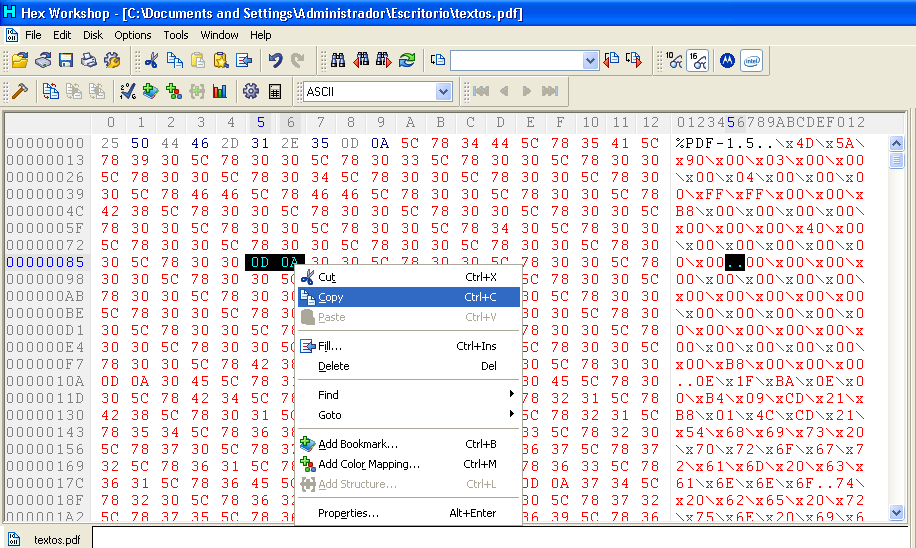This screenshot has height=548, width=916.
Task: Open the Edit menu
Action: (x=62, y=35)
